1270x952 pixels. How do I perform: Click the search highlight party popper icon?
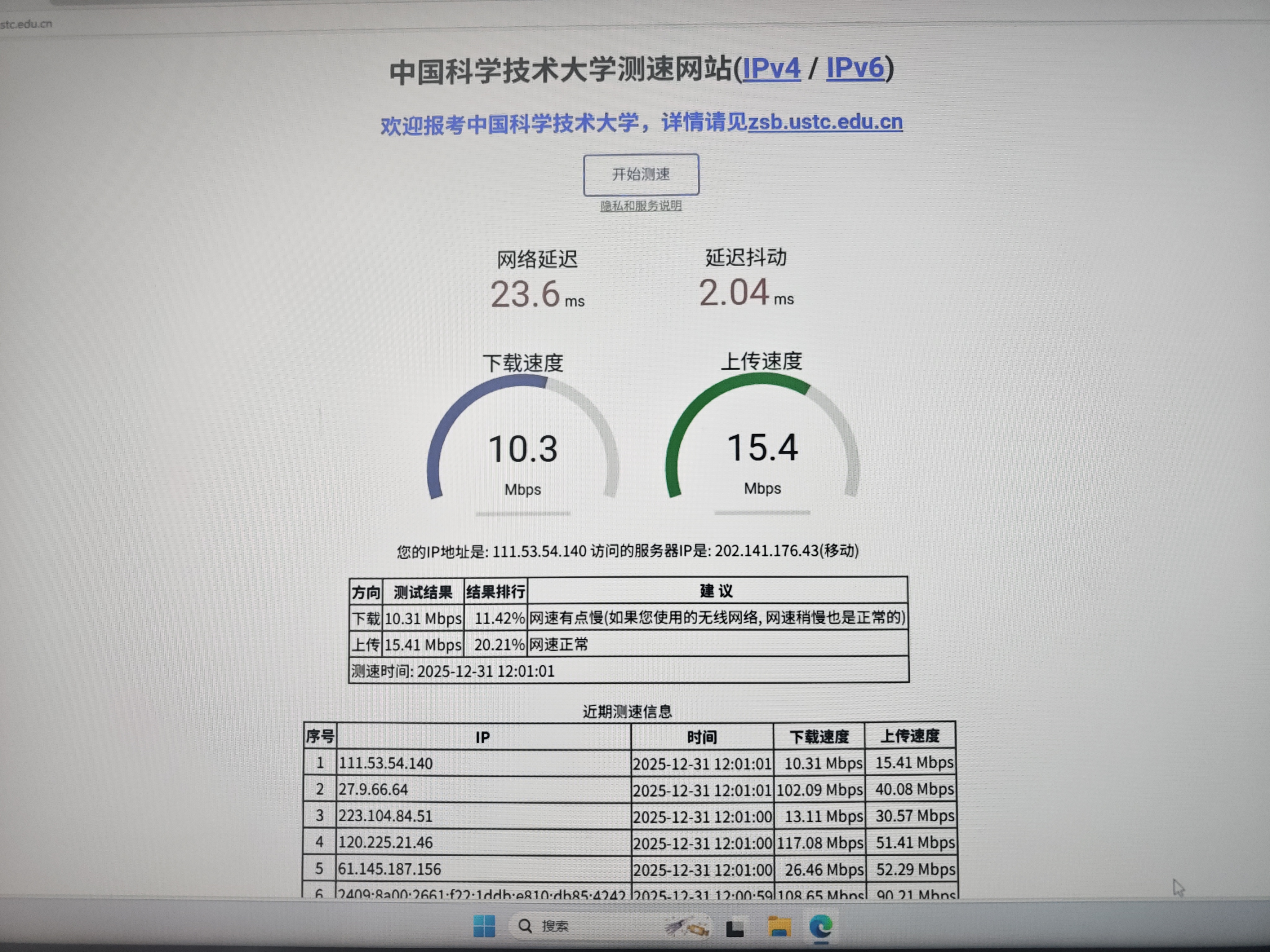687,926
